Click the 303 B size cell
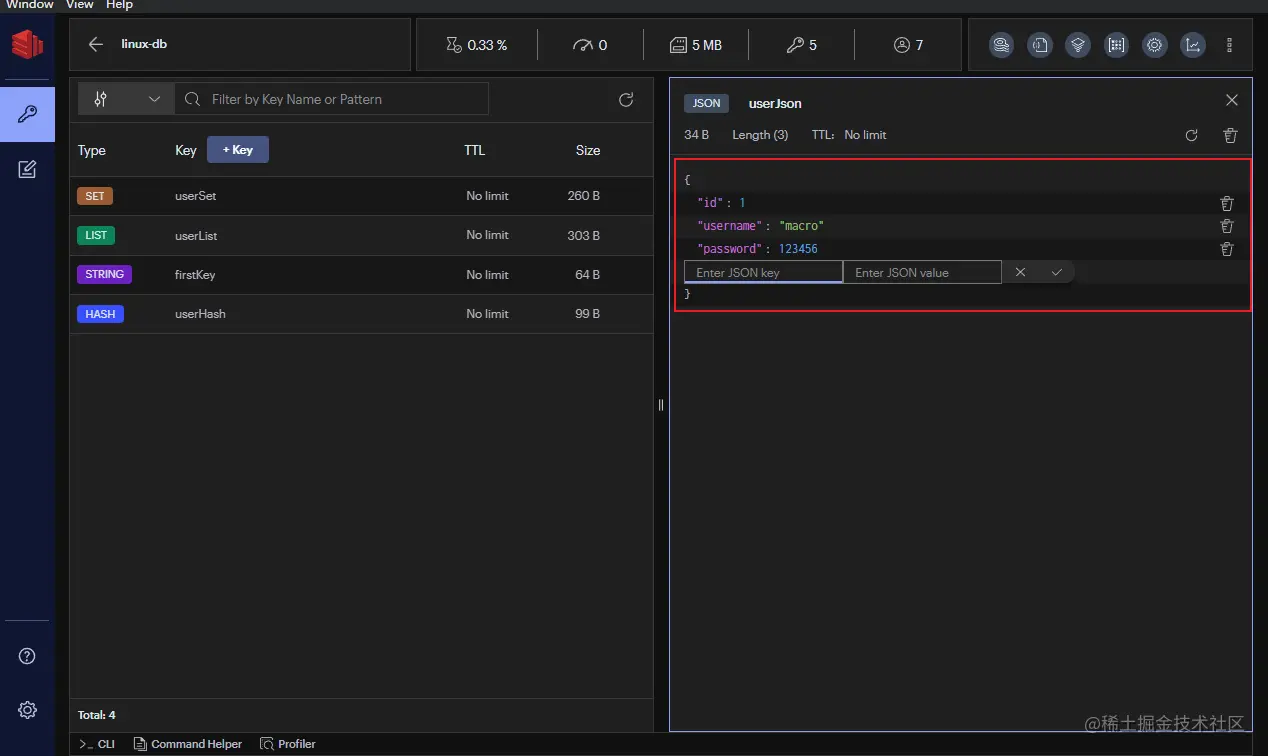1268x756 pixels. (584, 236)
